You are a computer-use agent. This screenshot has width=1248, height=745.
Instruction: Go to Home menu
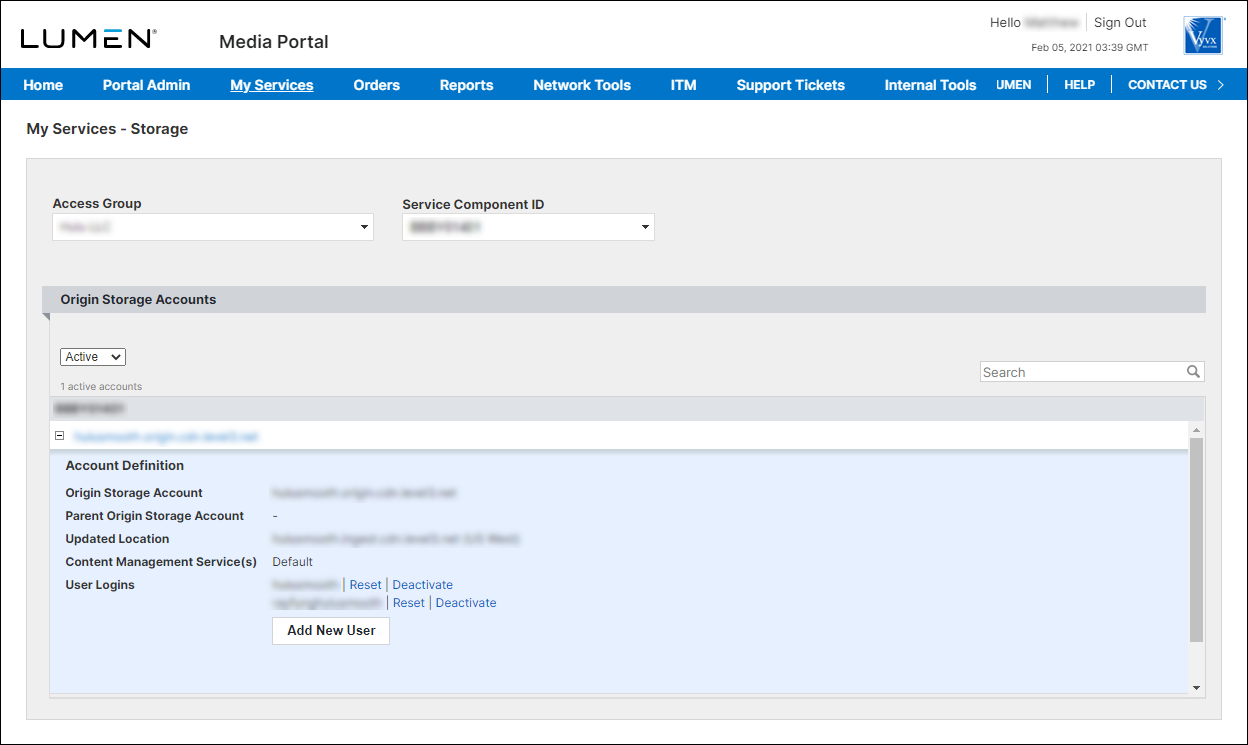click(x=43, y=85)
